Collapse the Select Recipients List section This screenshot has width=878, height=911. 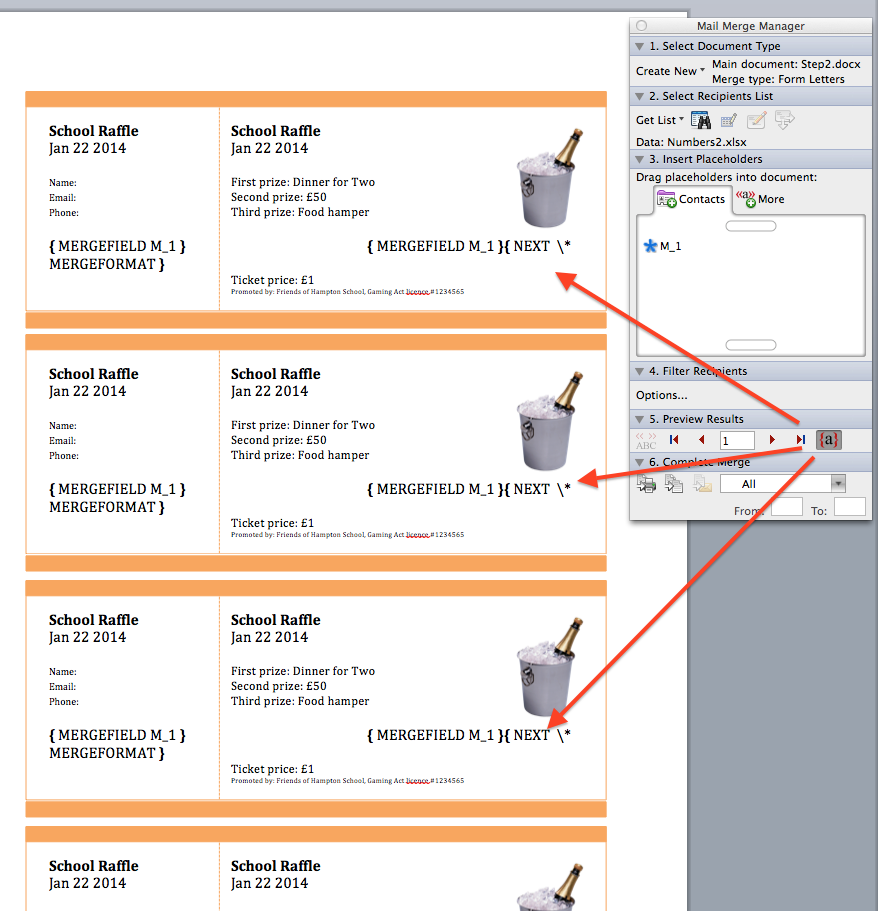(640, 96)
